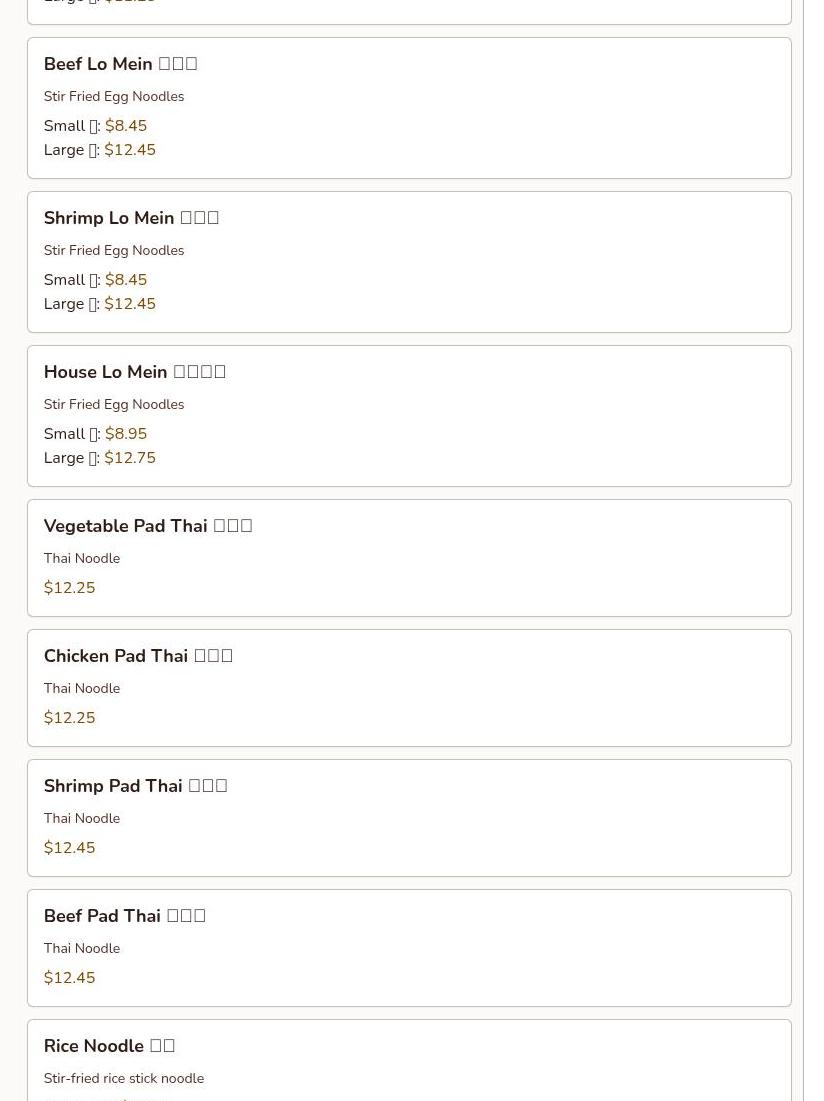
Task: Click the House Lo Mein title
Action: point(135,371)
